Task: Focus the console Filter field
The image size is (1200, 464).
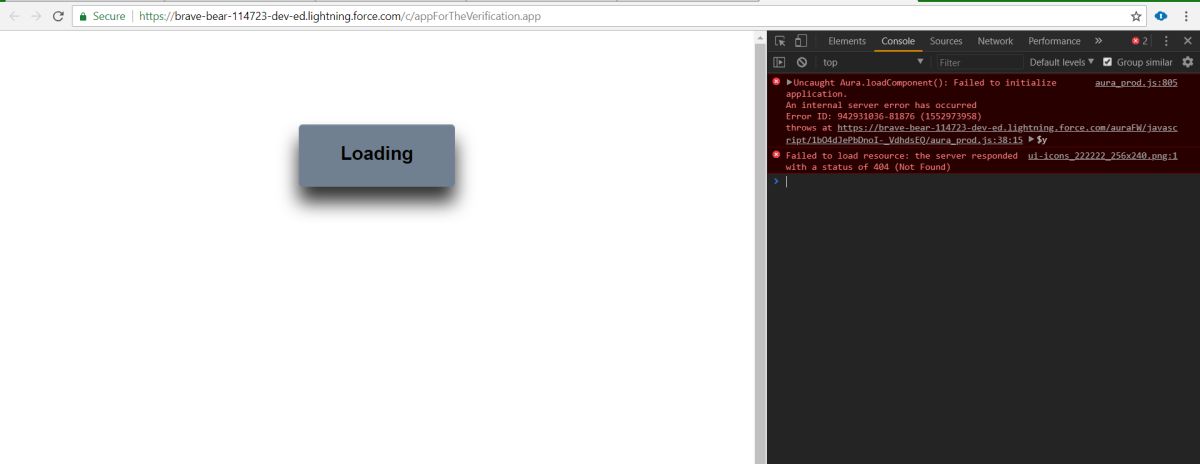Action: 978,62
